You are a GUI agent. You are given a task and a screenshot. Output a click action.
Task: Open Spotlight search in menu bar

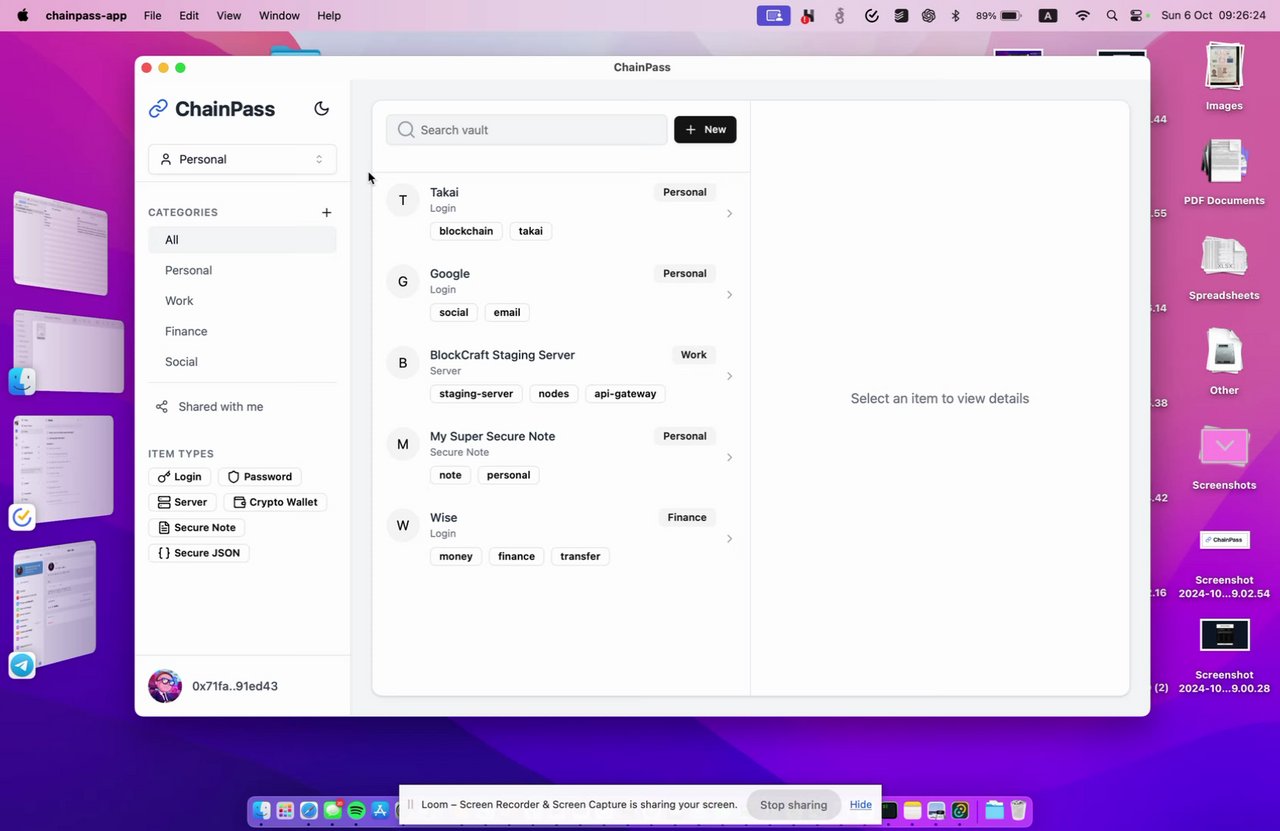(1112, 16)
